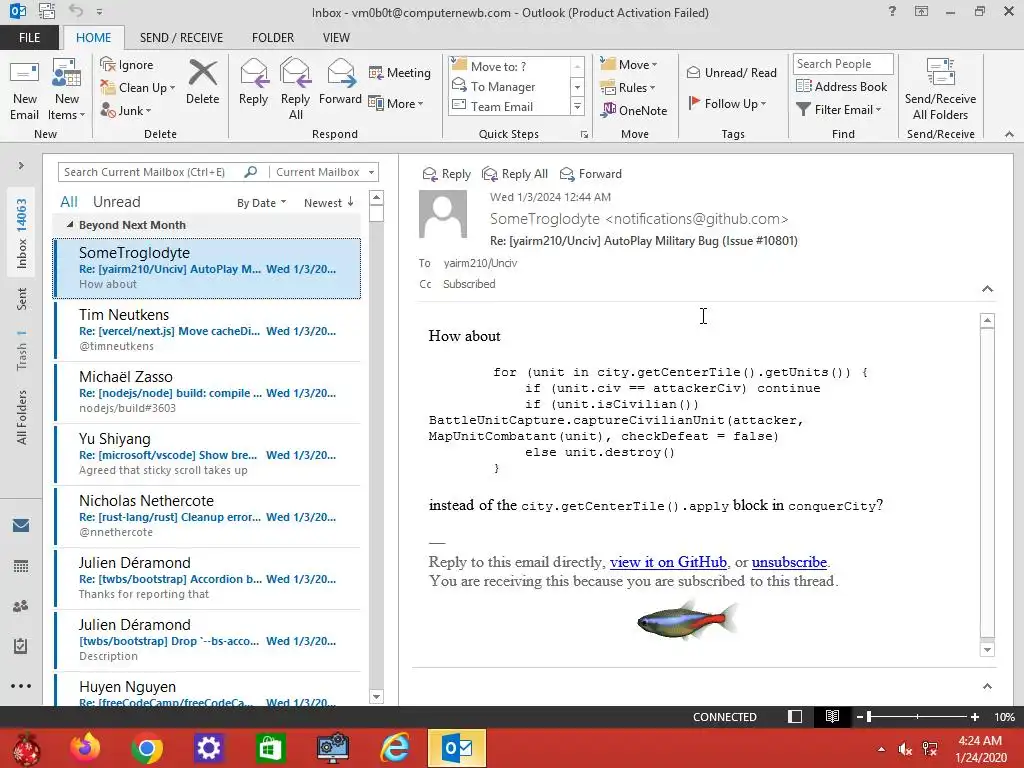Image resolution: width=1024 pixels, height=768 pixels.
Task: Open 'view it on GitHub' link
Action: pos(668,562)
